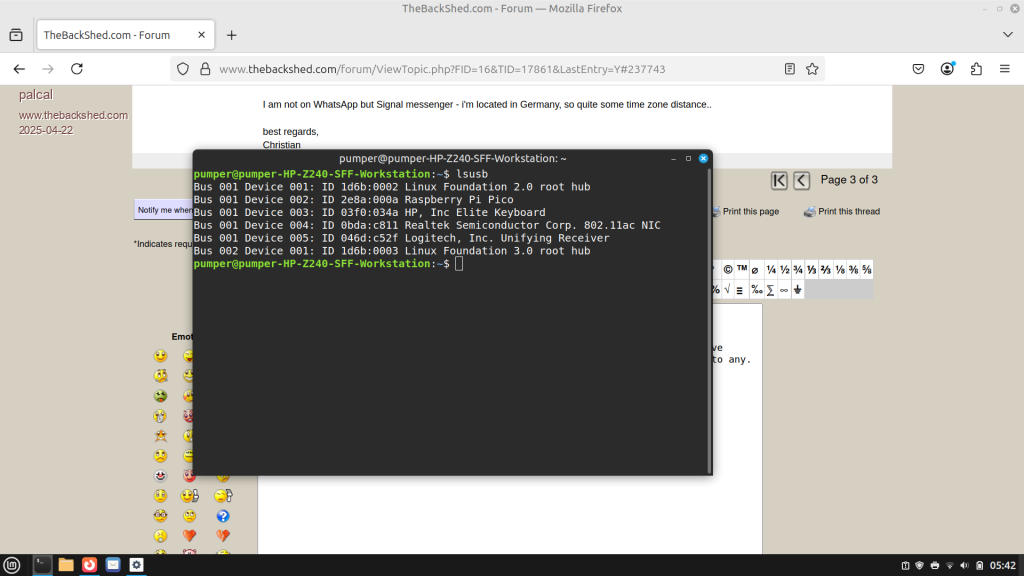Open a new browser tab
Viewport: 1024px width, 576px height.
[231, 34]
